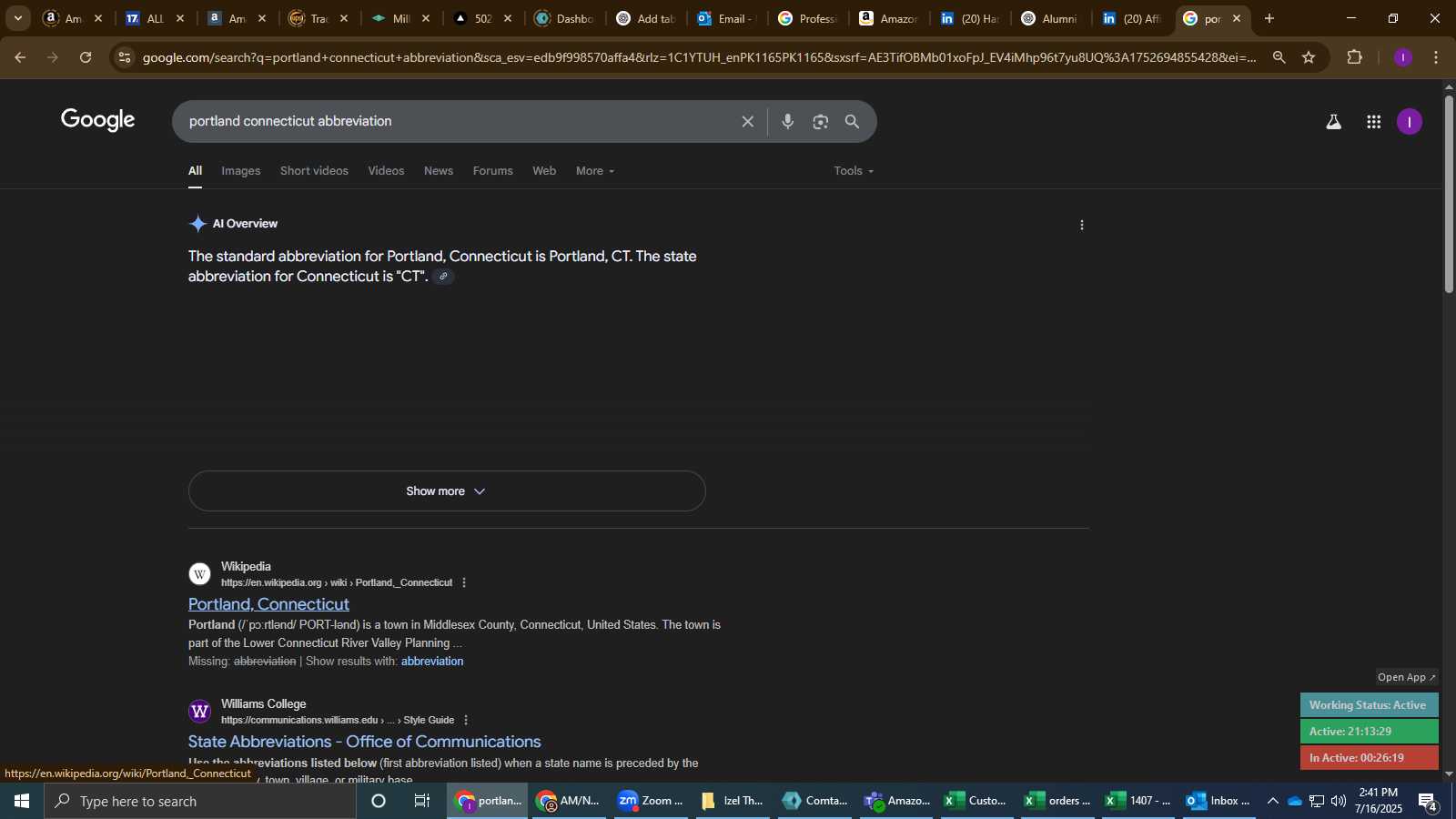Open the tab search dropdown arrow
The height and width of the screenshot is (819, 1456).
pyautogui.click(x=17, y=18)
